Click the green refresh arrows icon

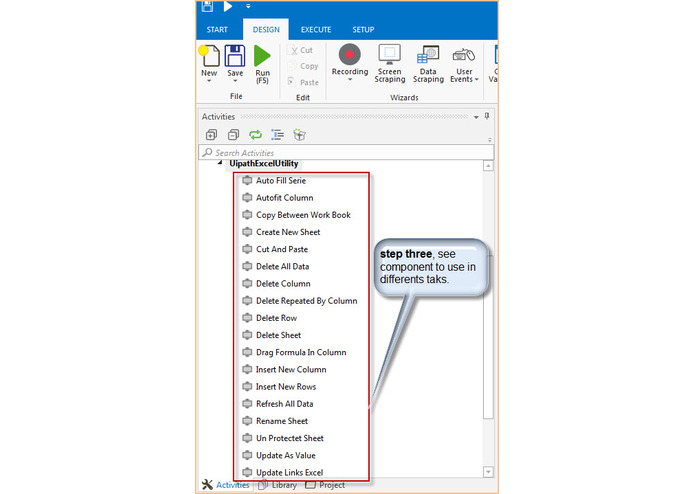[255, 135]
